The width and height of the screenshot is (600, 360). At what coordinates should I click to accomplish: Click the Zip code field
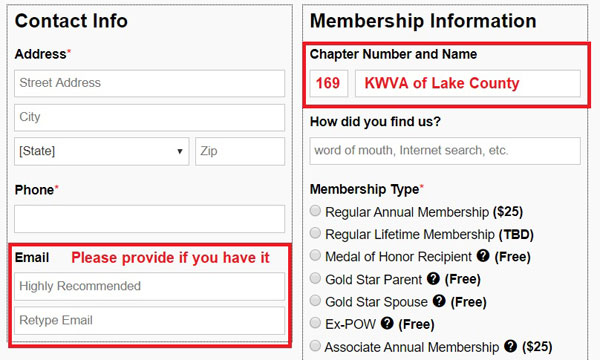click(x=240, y=151)
